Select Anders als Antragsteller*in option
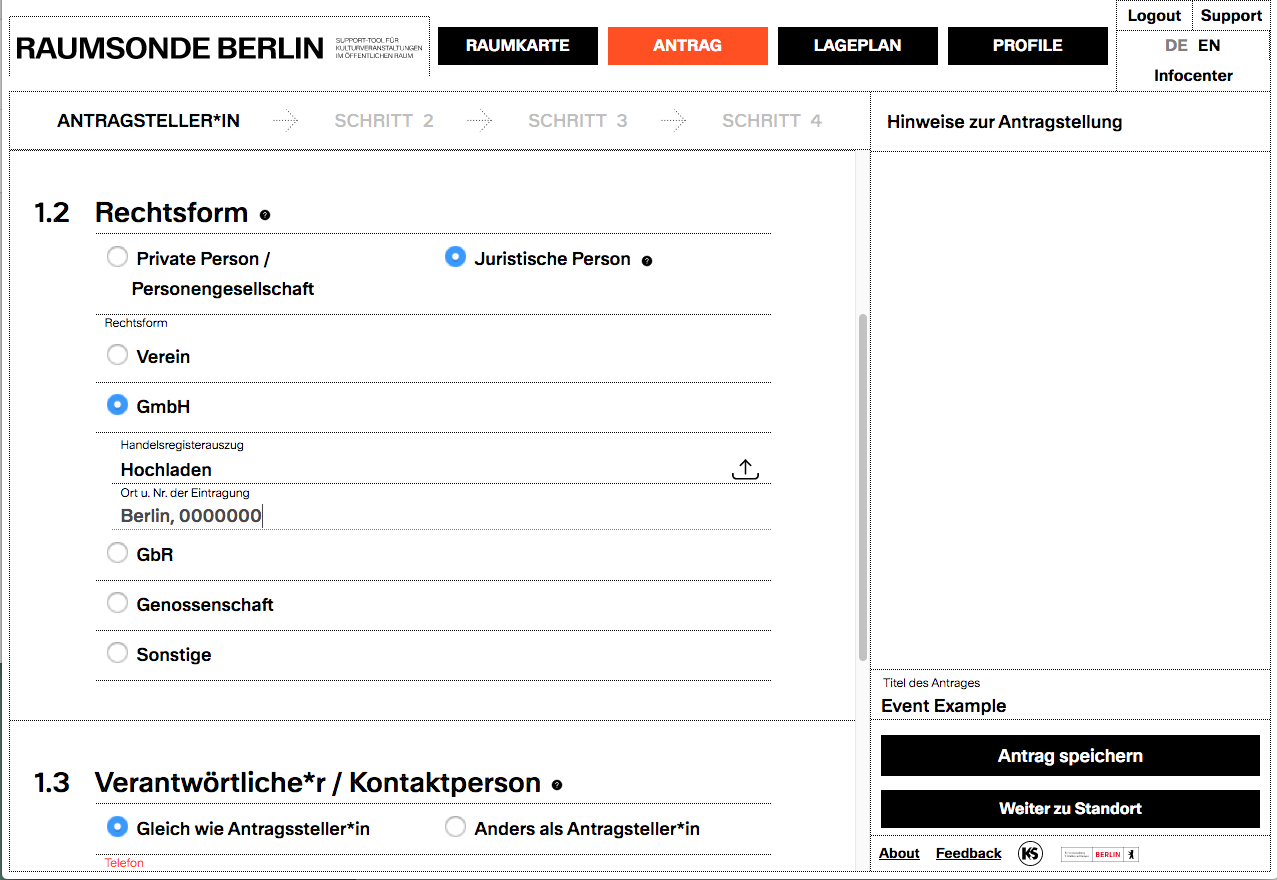1277x880 pixels. click(455, 827)
